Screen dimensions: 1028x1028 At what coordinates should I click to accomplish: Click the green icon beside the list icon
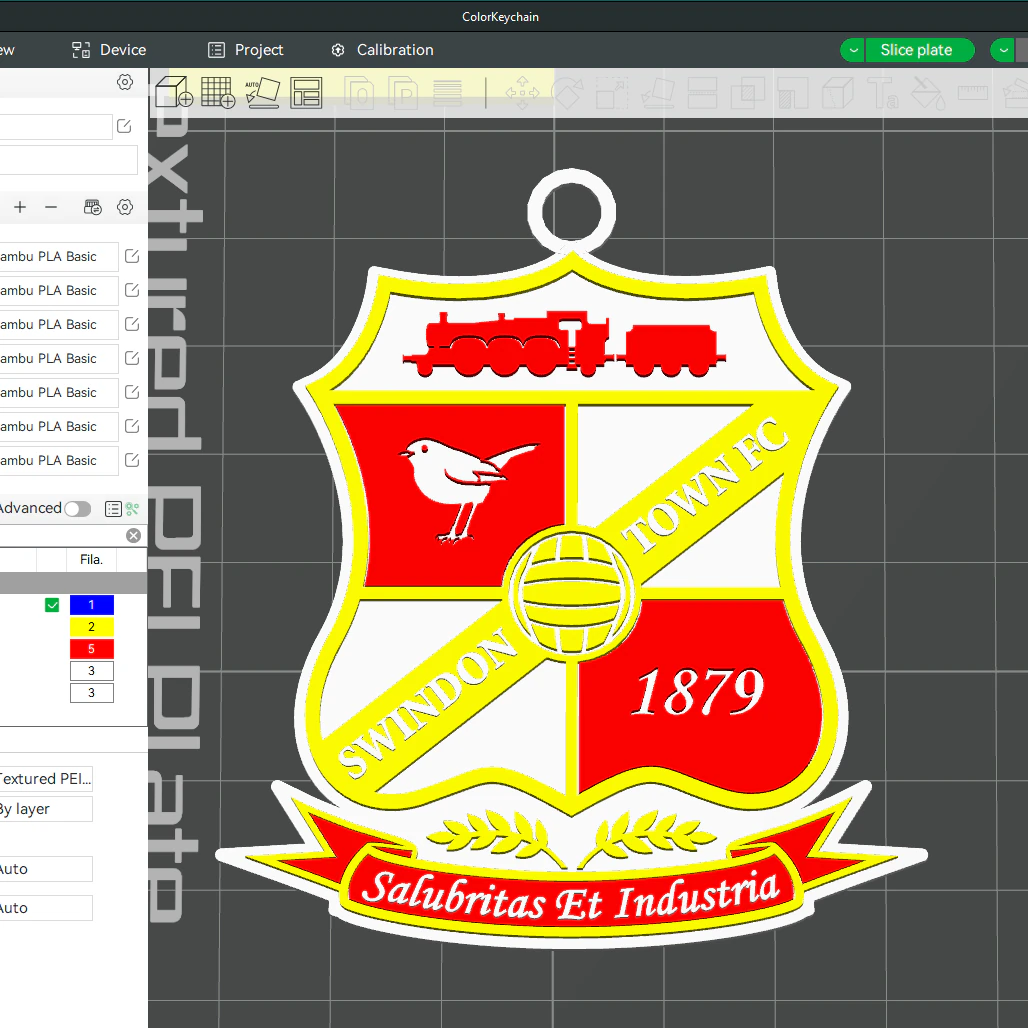(x=132, y=509)
